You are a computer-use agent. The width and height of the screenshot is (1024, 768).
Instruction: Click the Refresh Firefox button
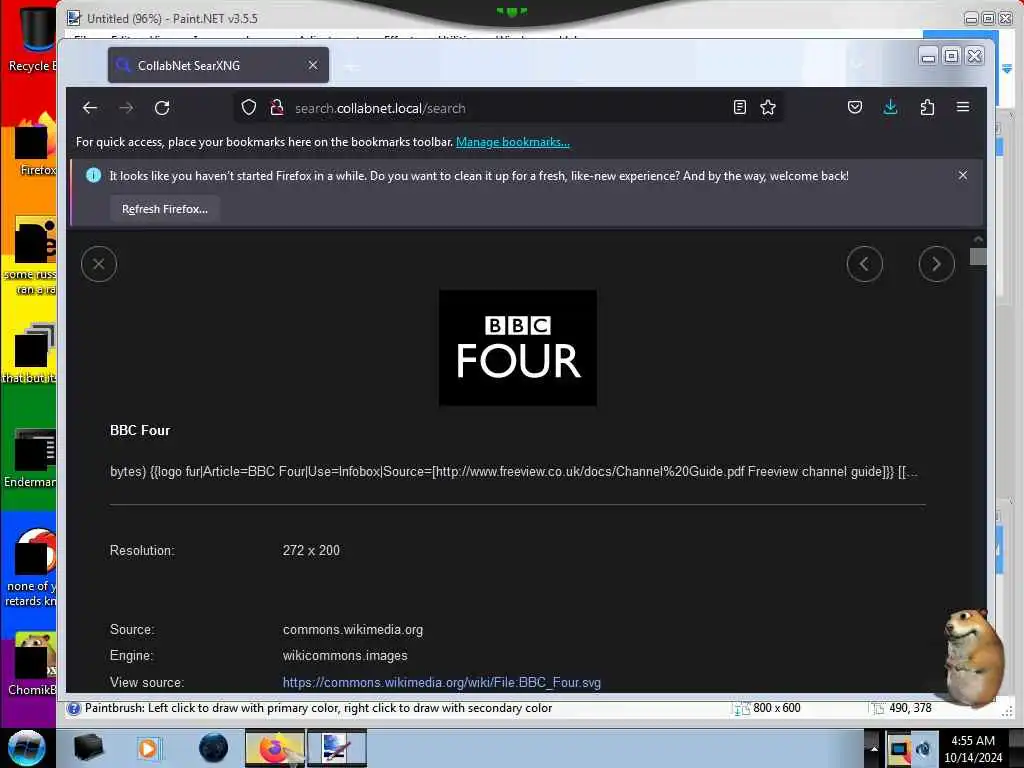click(x=165, y=209)
